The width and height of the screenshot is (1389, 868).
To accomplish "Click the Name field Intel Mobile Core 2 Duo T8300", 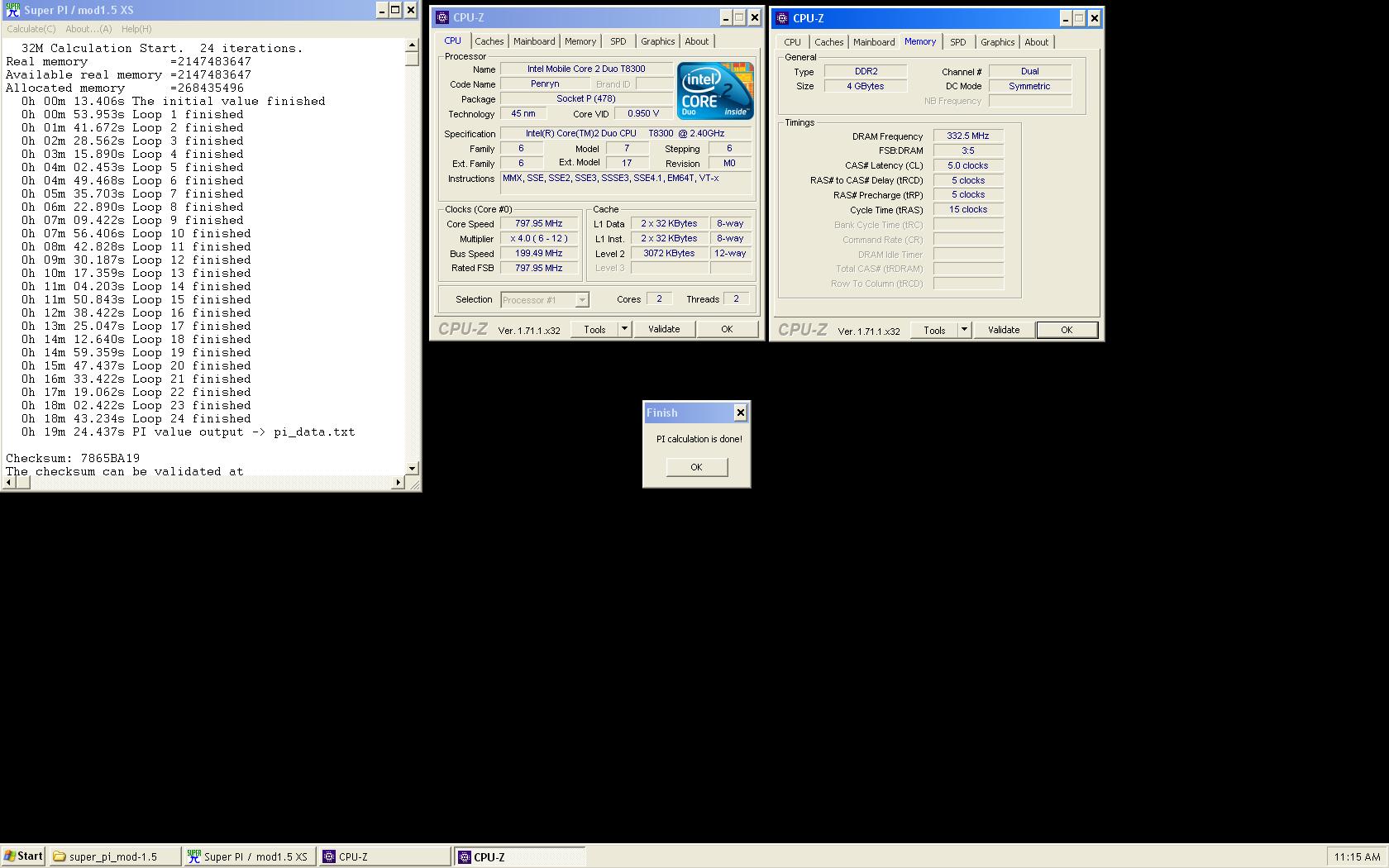I will (586, 69).
